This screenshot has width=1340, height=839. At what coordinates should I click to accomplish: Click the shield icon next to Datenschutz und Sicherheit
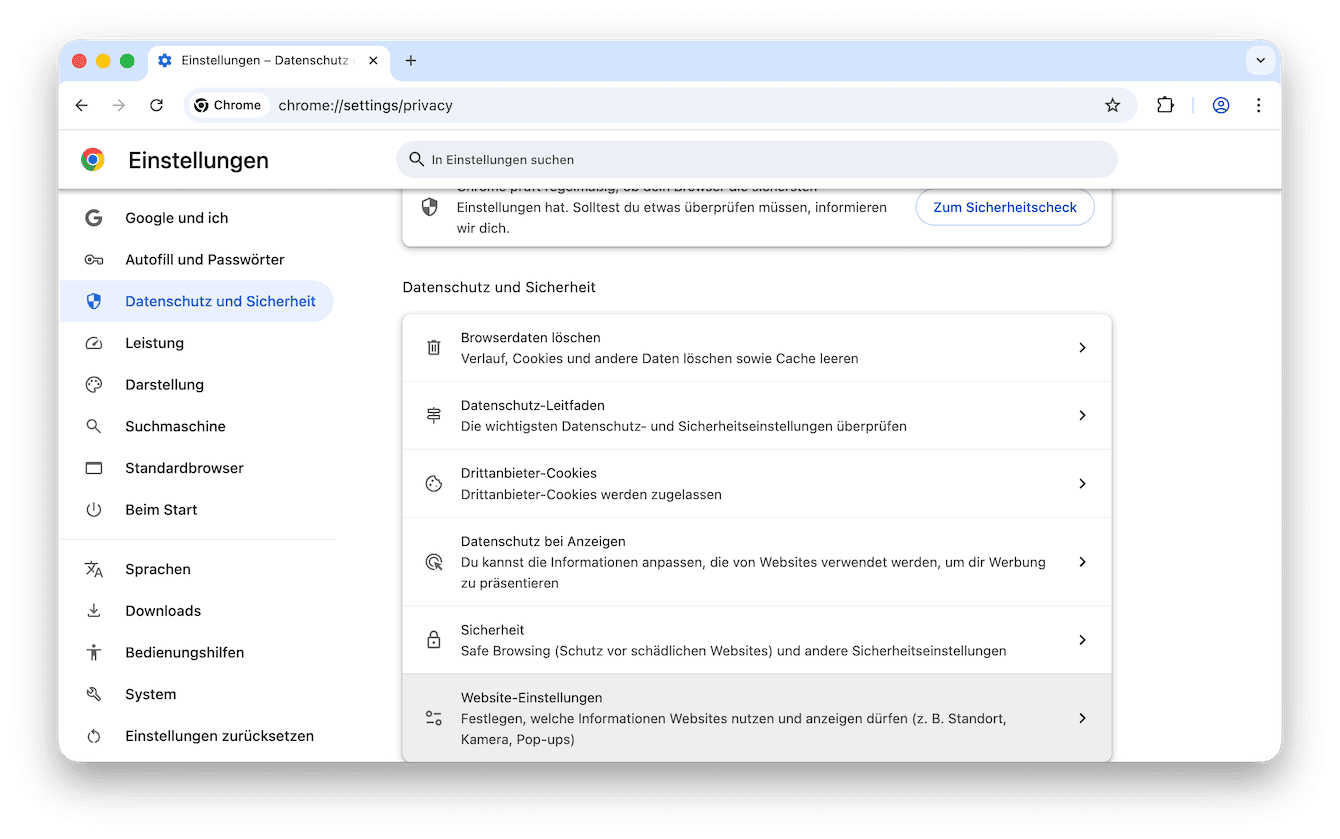point(93,300)
